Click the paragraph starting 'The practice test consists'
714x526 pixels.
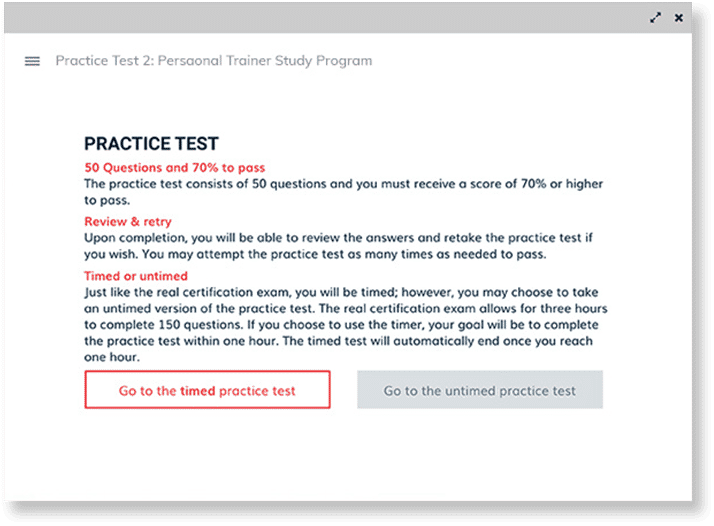[x=343, y=191]
